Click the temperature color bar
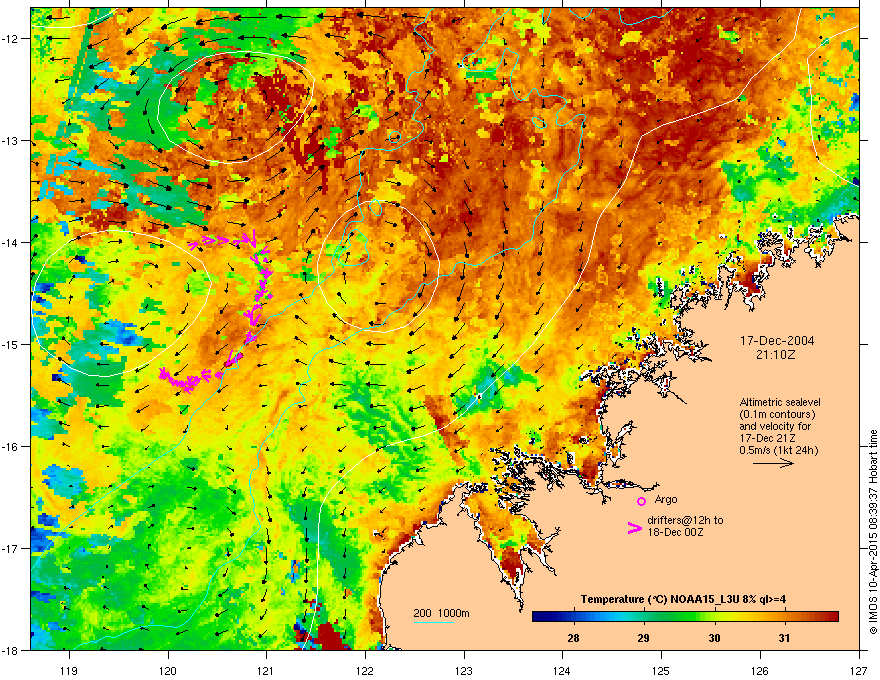 (x=685, y=617)
